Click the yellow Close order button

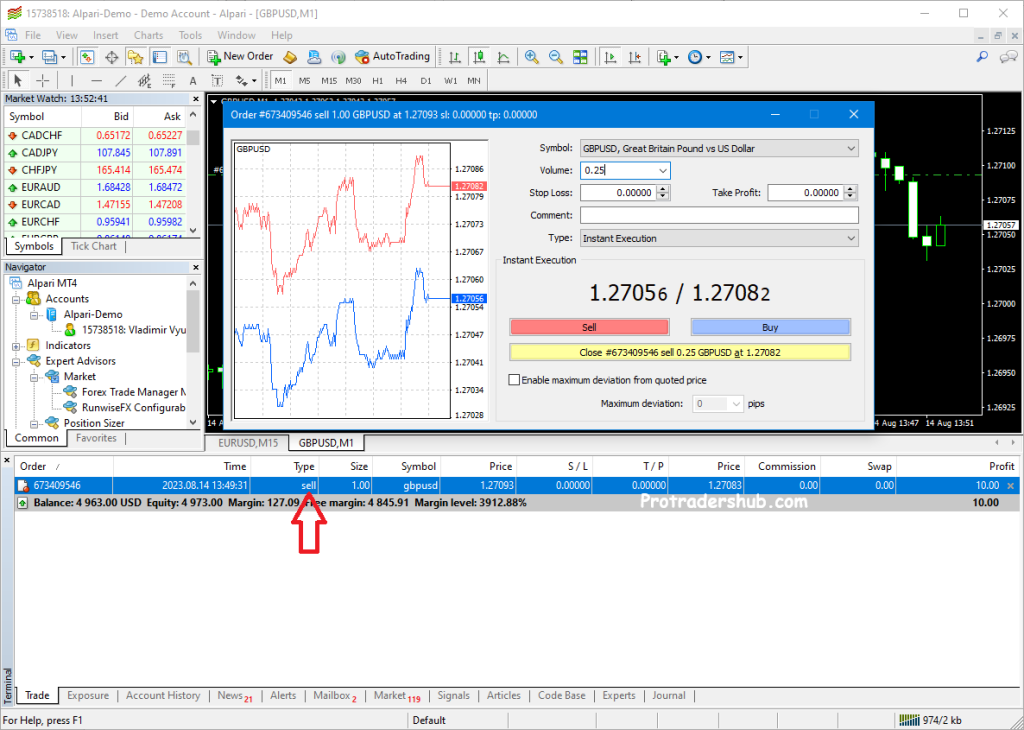(680, 352)
